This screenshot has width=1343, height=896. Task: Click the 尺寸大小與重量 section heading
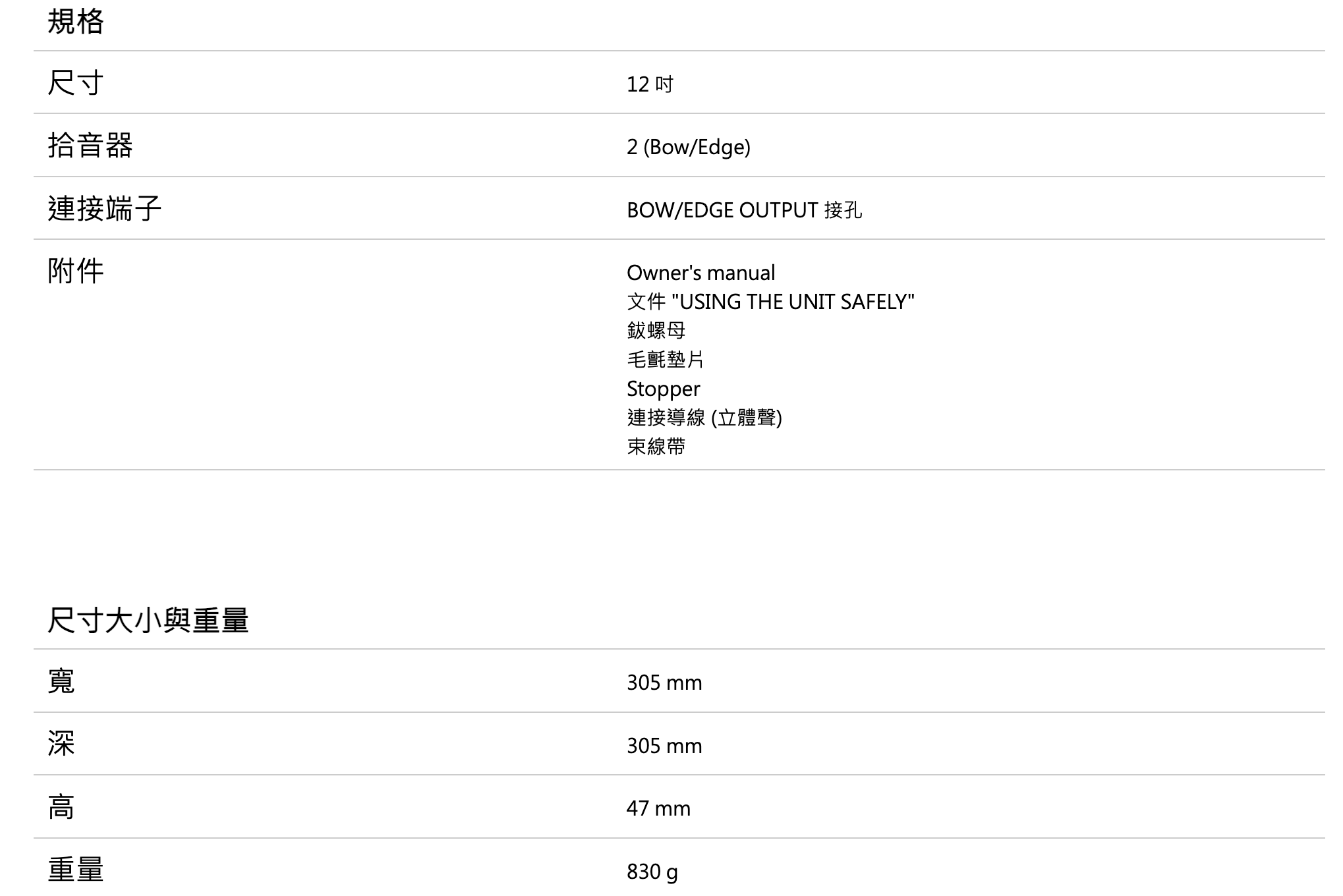pos(148,621)
